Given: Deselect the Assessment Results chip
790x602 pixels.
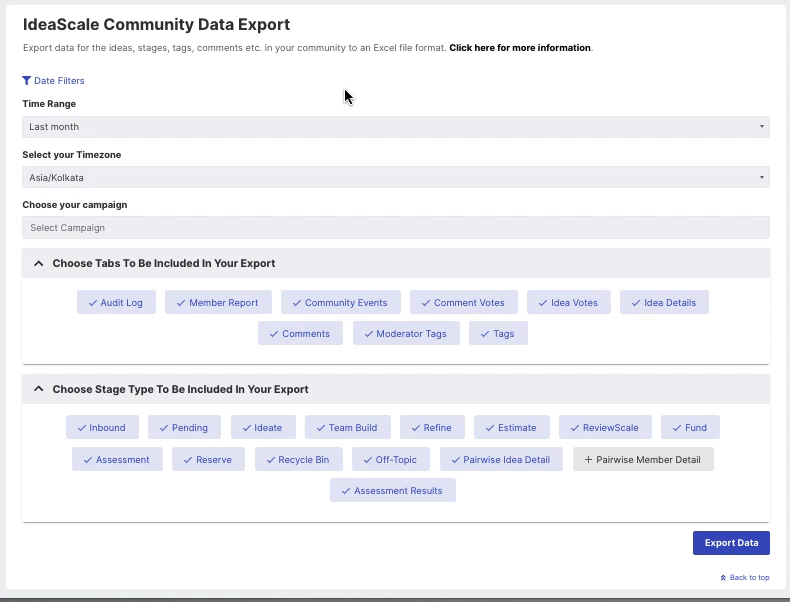Looking at the screenshot, I should coord(393,490).
